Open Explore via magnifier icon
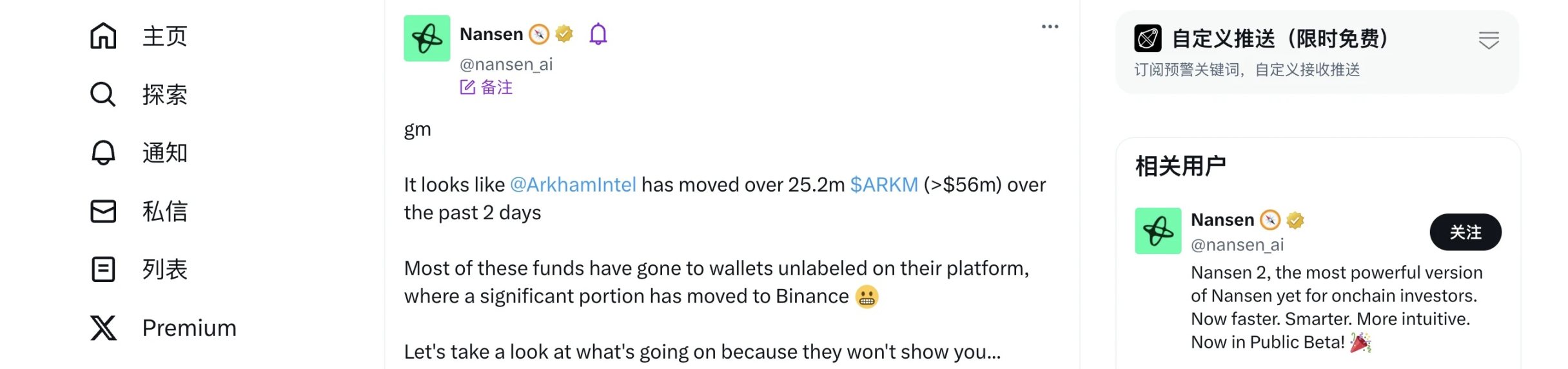1568x369 pixels. tap(103, 94)
